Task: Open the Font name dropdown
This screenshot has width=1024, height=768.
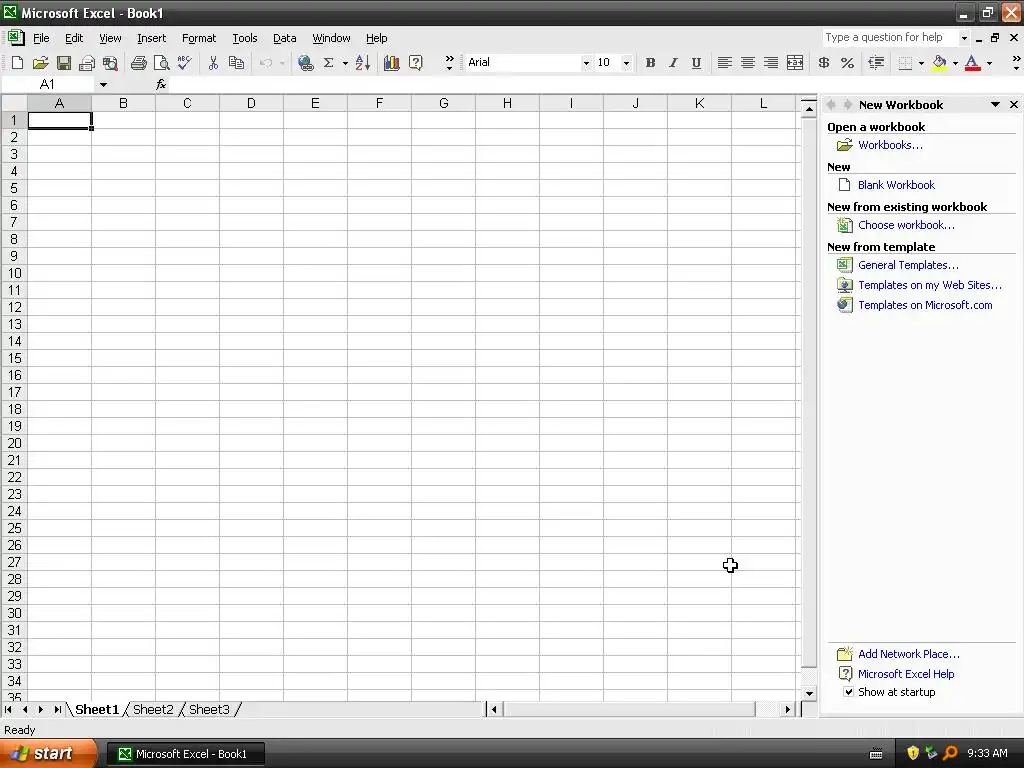Action: click(586, 63)
